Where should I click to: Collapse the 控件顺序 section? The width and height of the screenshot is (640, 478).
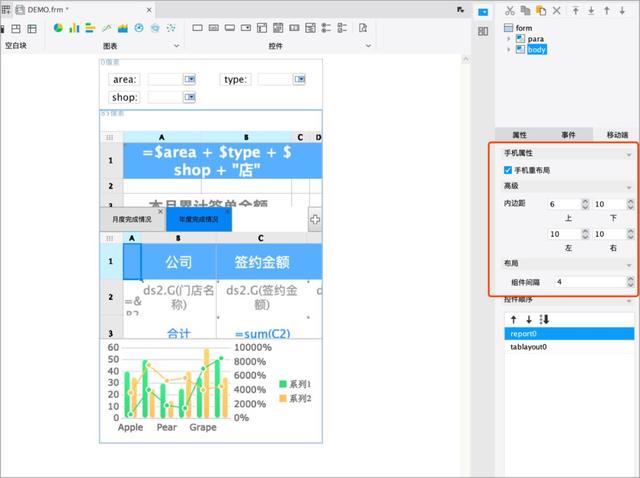pos(629,301)
